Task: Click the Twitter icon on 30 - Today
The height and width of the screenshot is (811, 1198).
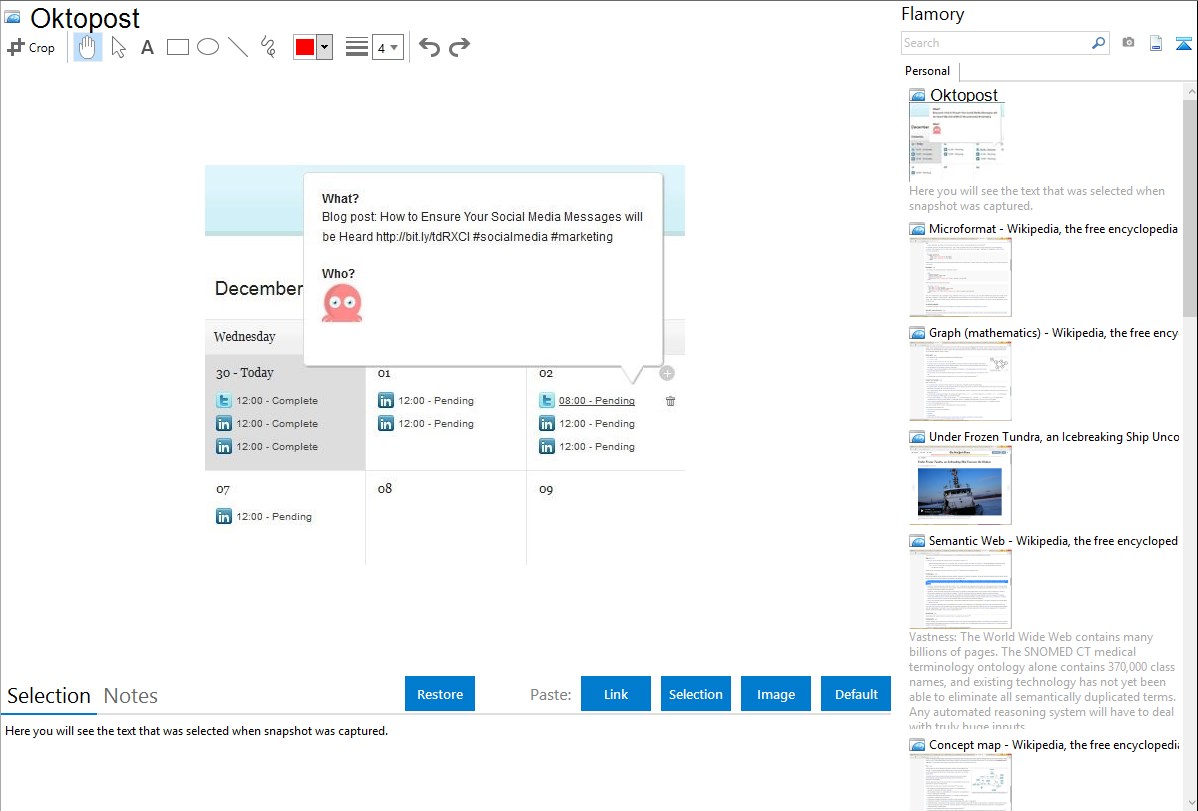Action: point(224,401)
